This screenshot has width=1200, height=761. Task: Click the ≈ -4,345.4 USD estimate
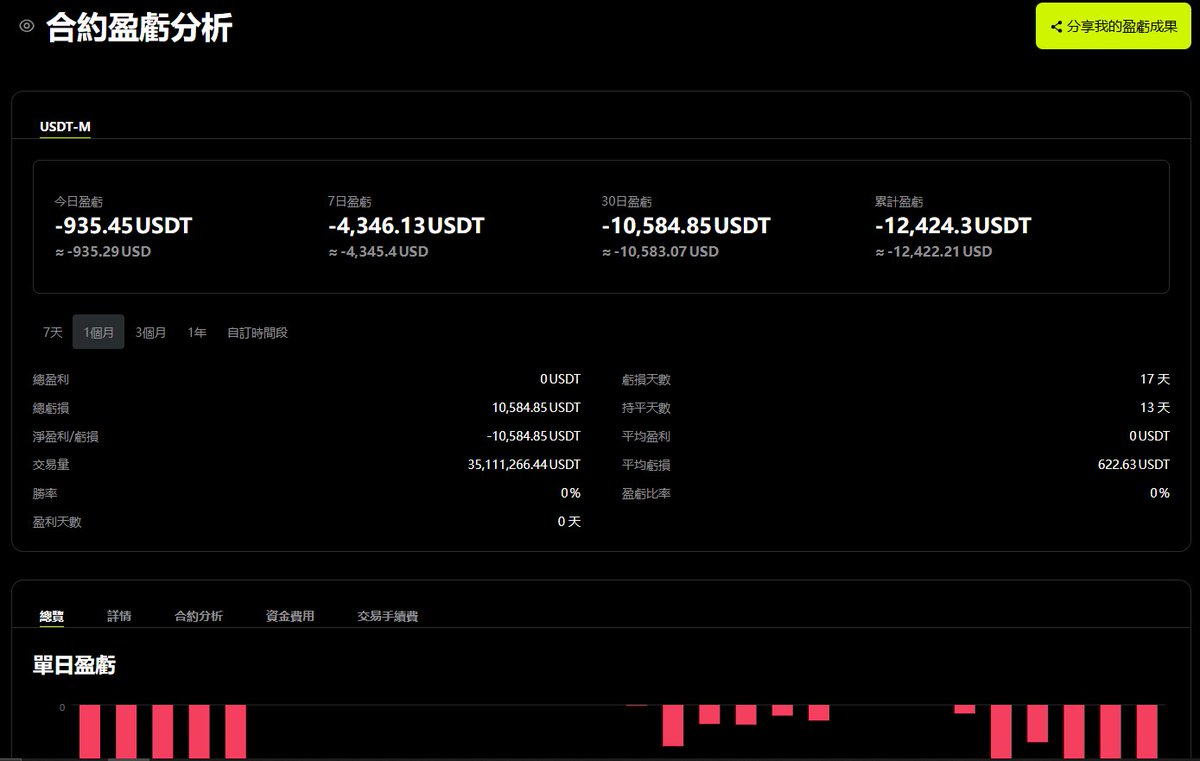point(378,252)
